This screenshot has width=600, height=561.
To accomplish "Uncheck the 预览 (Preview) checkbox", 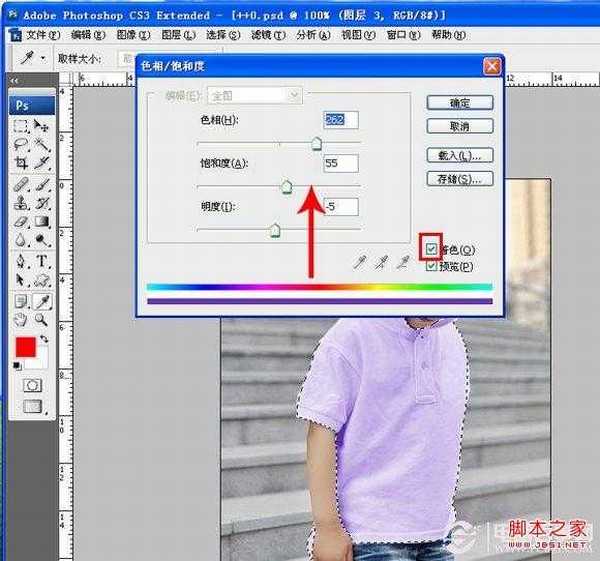I will [432, 267].
